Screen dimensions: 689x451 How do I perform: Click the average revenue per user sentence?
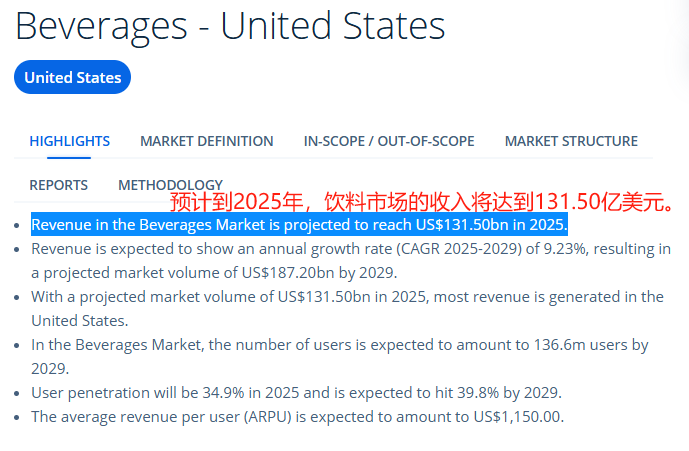coord(297,417)
